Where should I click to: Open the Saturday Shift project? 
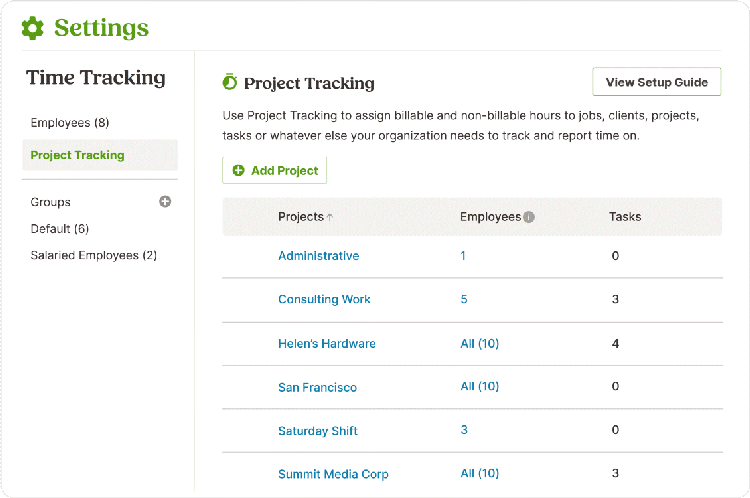[318, 431]
